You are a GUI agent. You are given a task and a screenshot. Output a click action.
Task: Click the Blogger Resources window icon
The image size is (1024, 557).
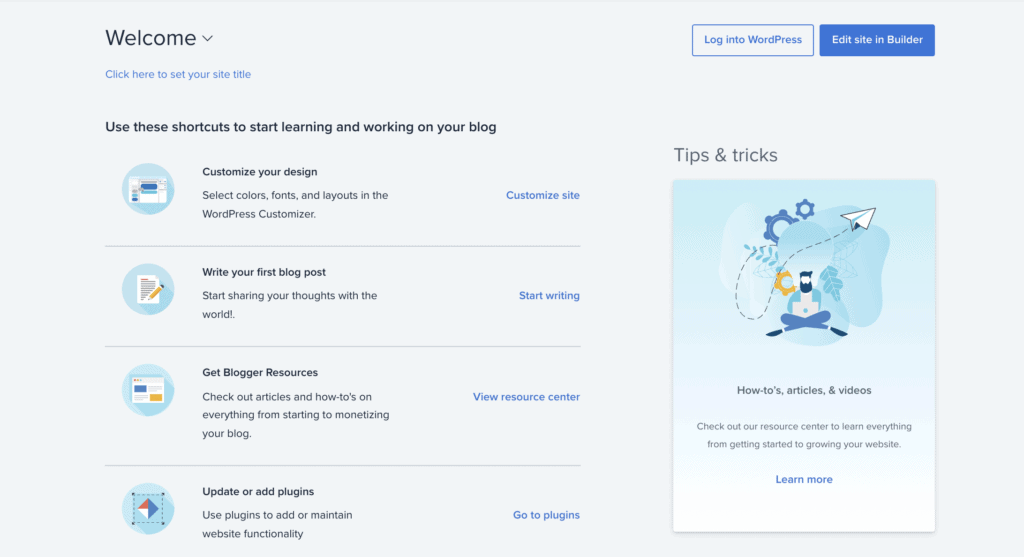point(148,390)
